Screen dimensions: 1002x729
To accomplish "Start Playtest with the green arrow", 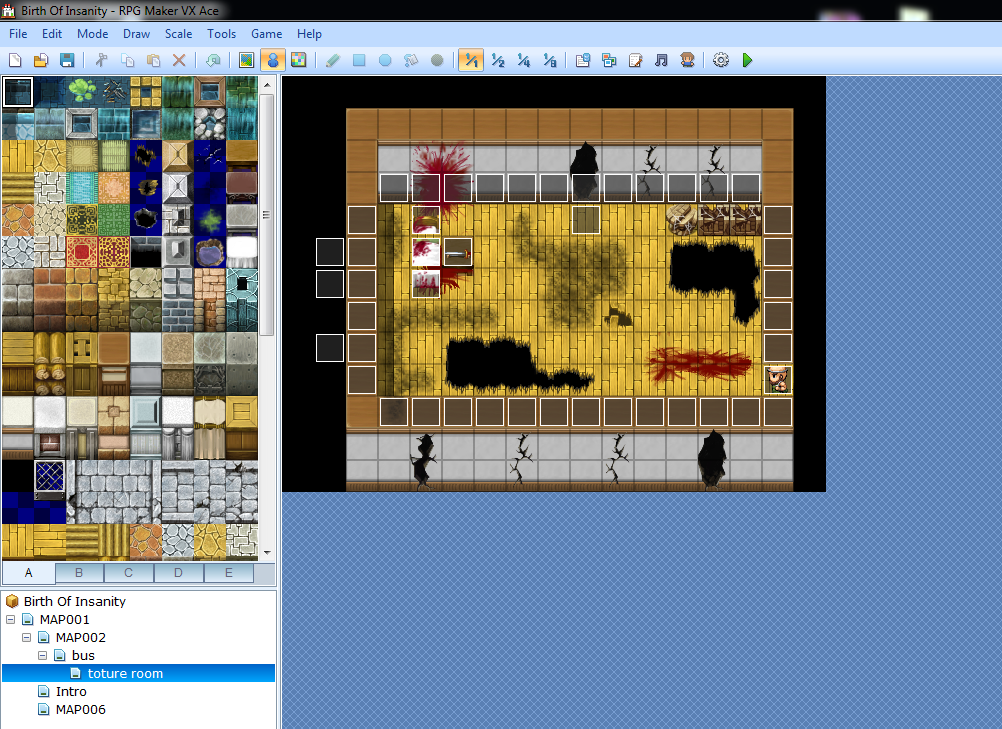I will tap(747, 60).
